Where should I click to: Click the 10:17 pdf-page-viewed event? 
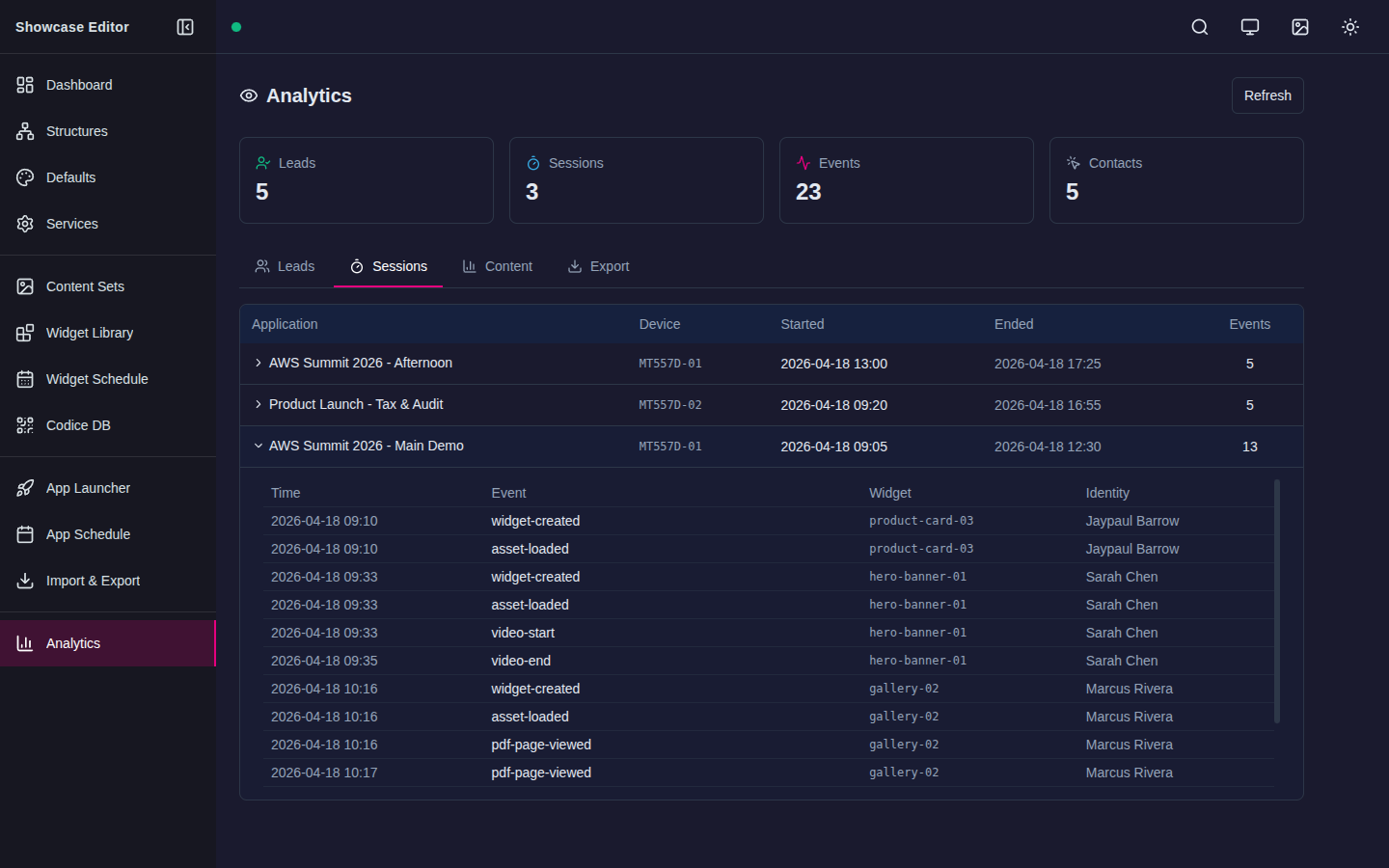tap(768, 773)
